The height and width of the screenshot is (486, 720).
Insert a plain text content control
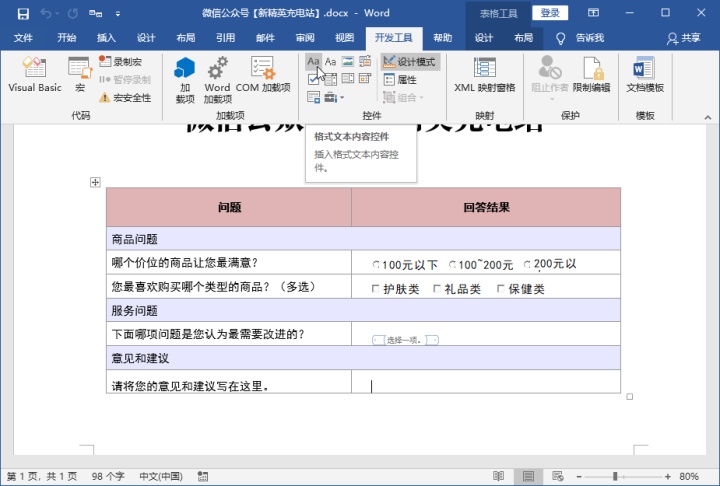tap(330, 62)
